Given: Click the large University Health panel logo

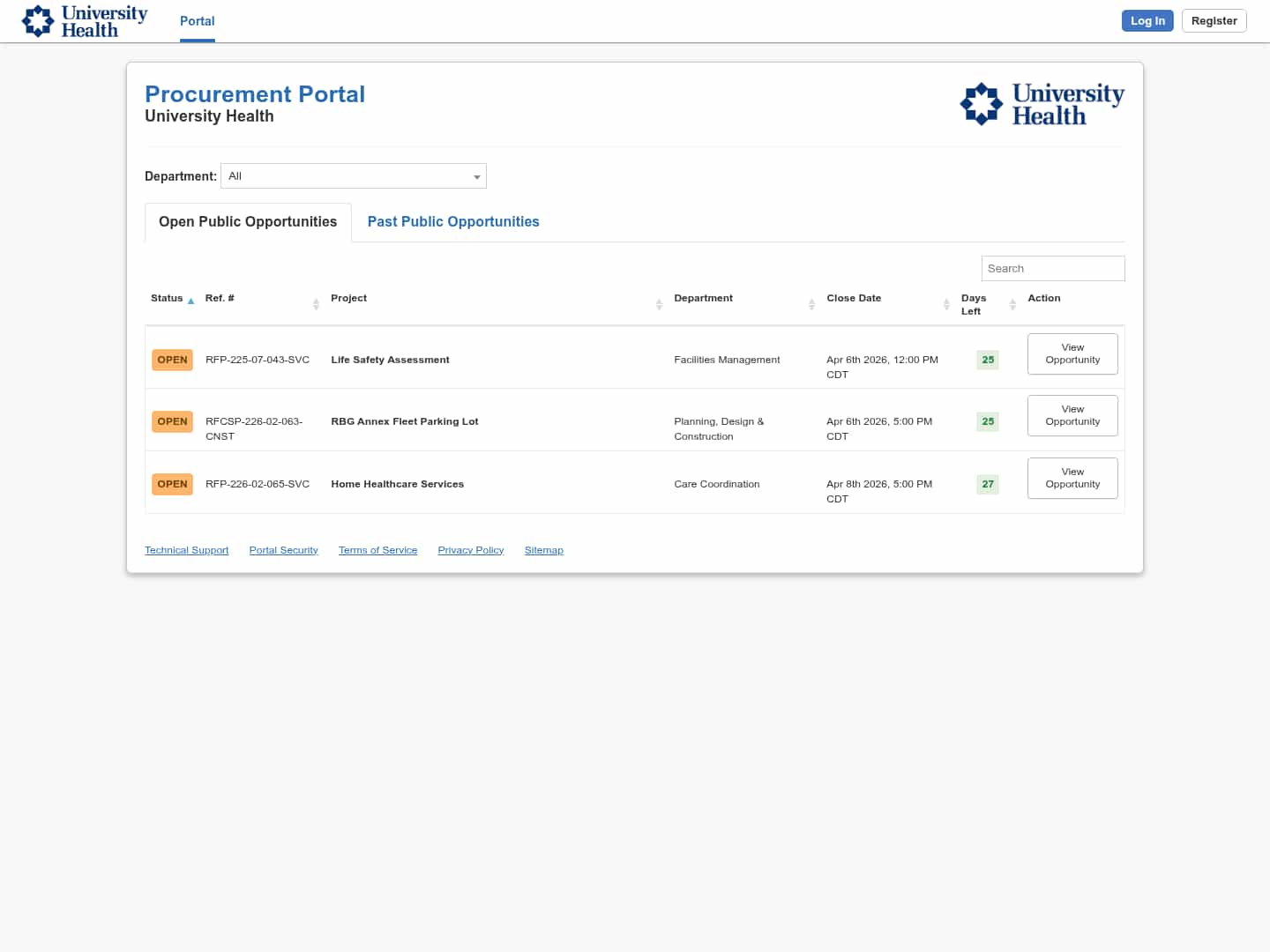Looking at the screenshot, I should [x=1042, y=104].
